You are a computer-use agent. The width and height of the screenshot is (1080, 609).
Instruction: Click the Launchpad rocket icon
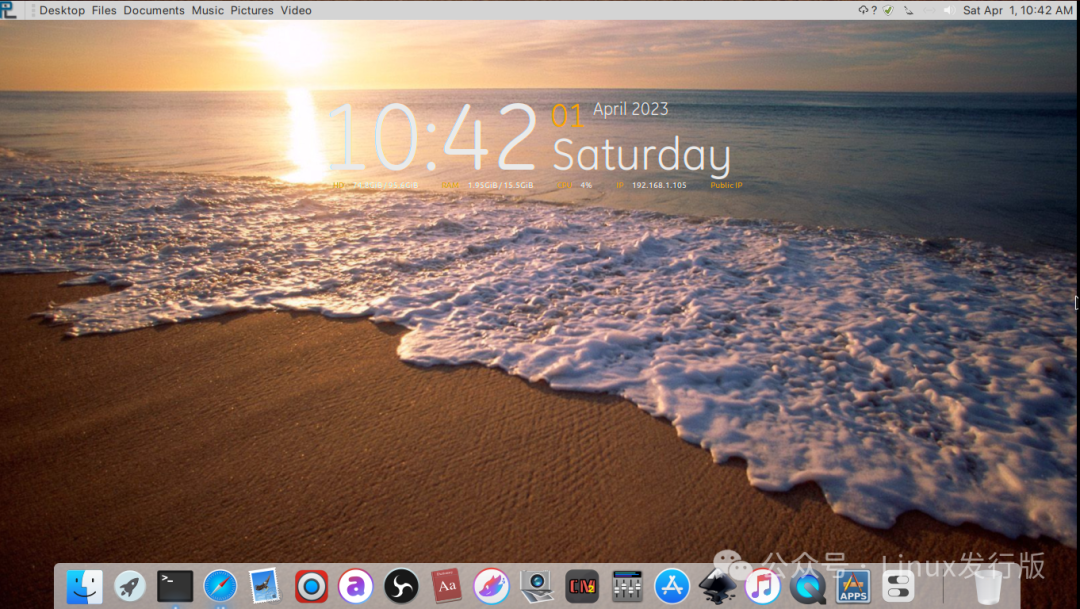(130, 586)
